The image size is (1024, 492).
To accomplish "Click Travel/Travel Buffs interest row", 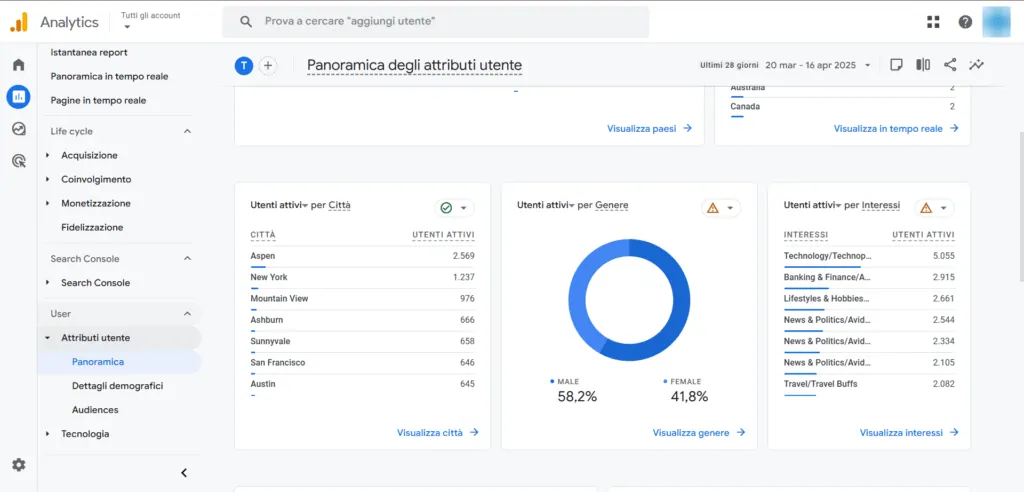I will [869, 385].
